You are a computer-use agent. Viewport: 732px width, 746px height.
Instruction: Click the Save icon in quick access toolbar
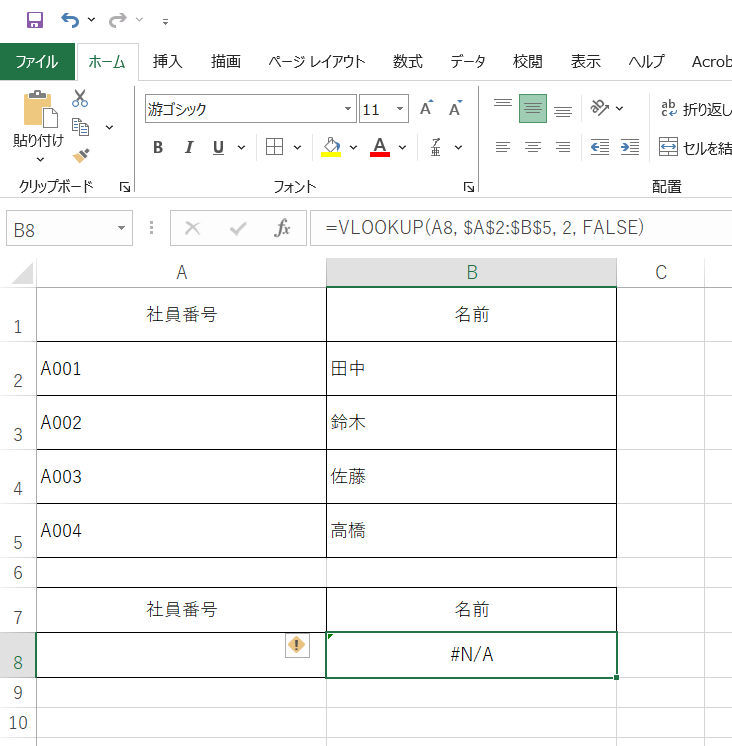[34, 20]
